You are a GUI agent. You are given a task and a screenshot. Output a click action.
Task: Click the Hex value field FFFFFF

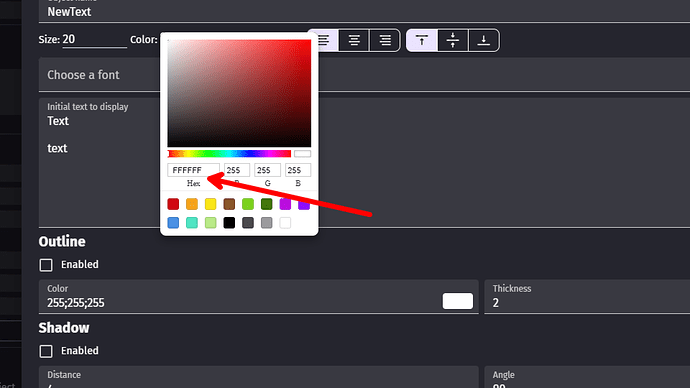coord(193,170)
